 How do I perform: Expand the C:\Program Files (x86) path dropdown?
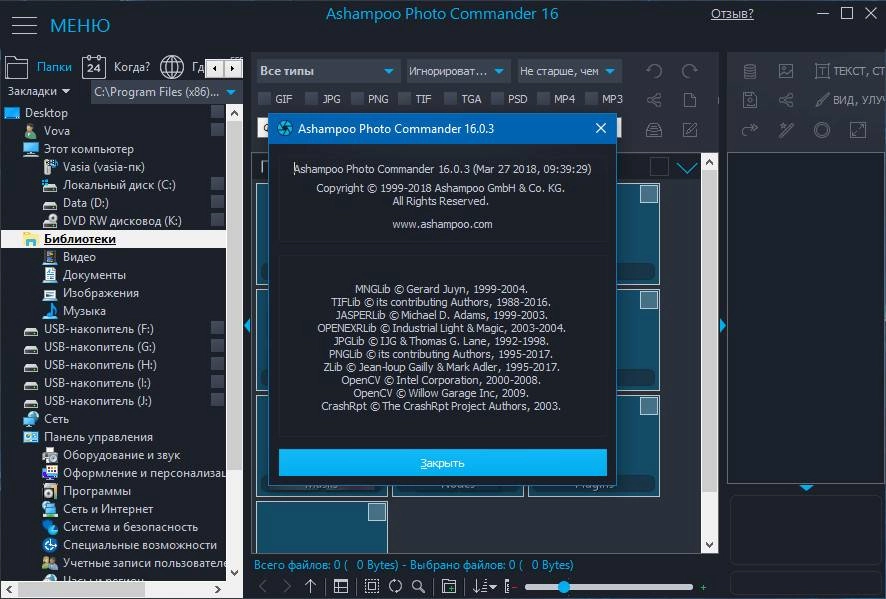coord(231,92)
